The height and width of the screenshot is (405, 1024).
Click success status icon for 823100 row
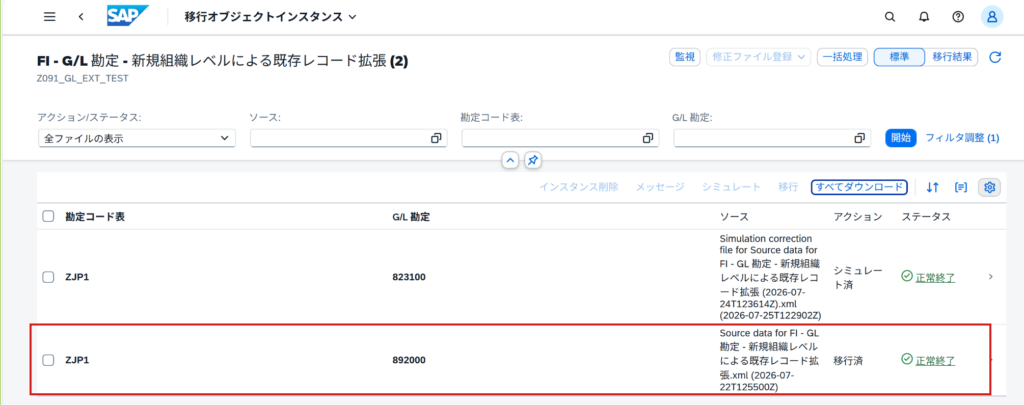point(906,277)
